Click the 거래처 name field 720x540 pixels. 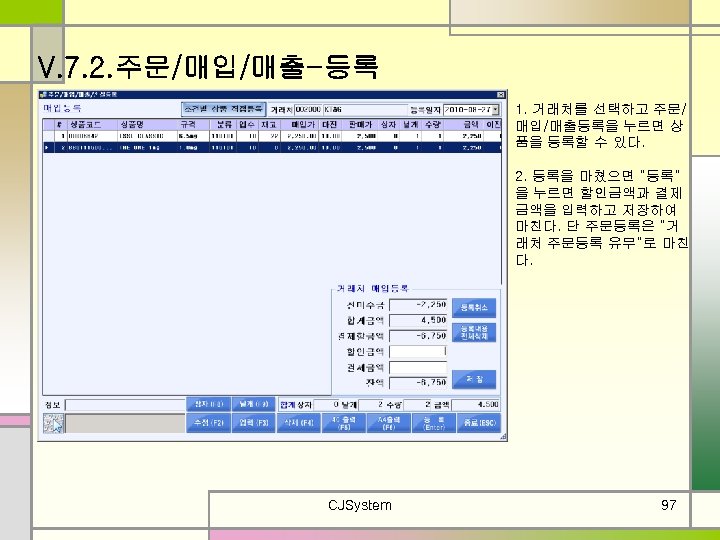tap(365, 110)
